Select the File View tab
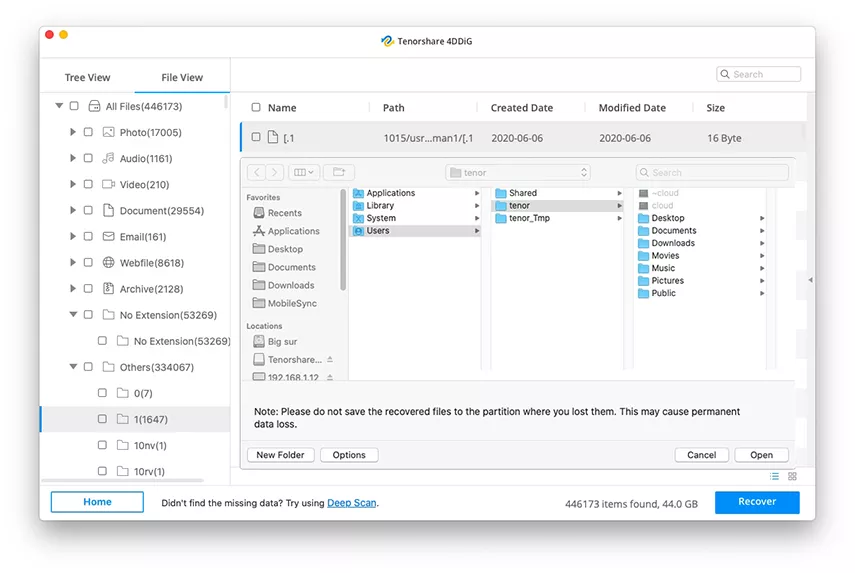 pyautogui.click(x=182, y=77)
